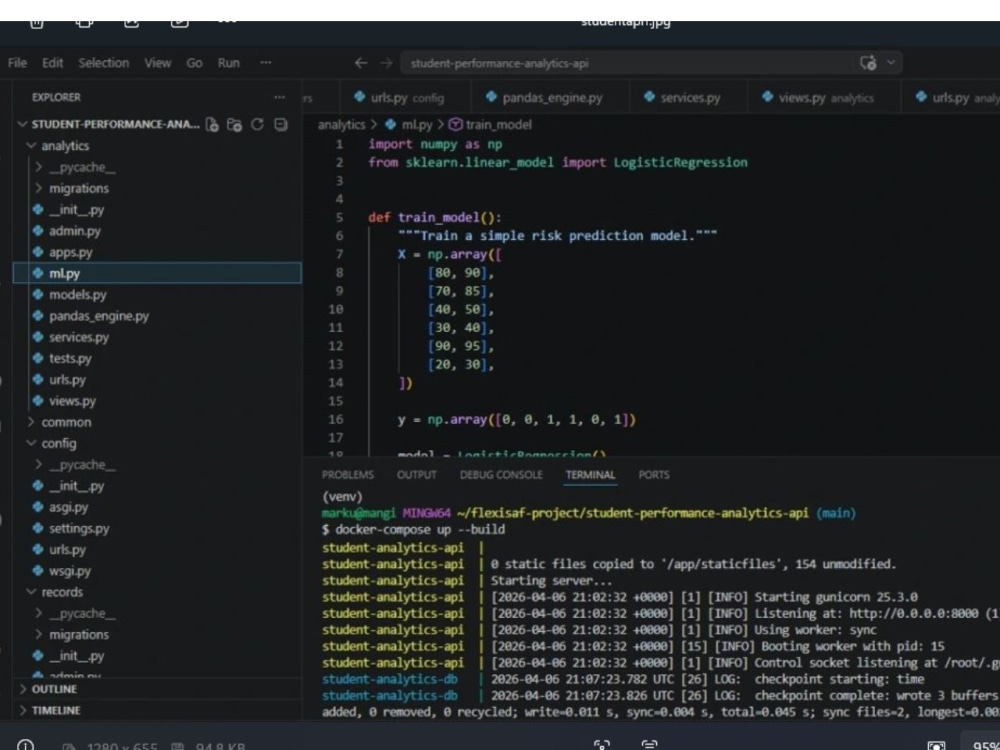Open the Selection menu
Viewport: 1000px width, 750px height.
pos(103,62)
